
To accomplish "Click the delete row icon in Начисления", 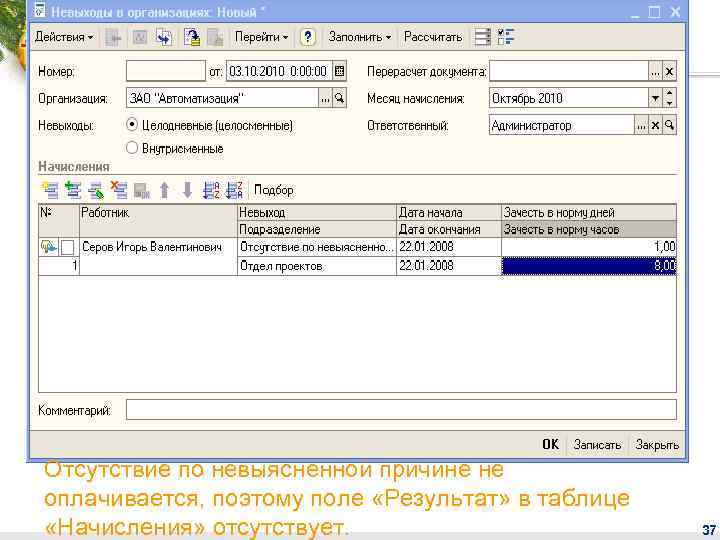I will pos(119,190).
